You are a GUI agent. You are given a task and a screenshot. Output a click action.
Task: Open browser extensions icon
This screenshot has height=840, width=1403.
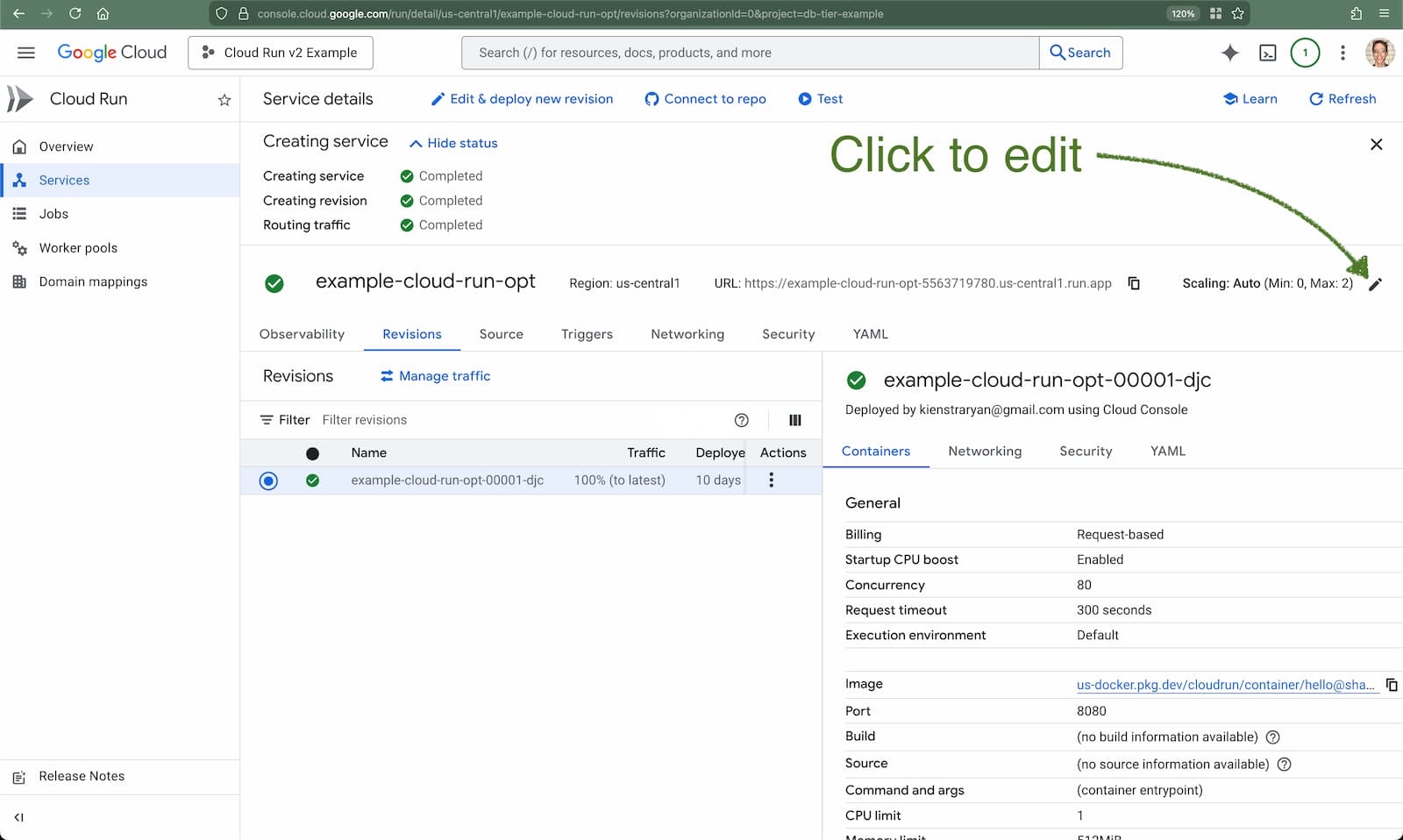coord(1356,13)
